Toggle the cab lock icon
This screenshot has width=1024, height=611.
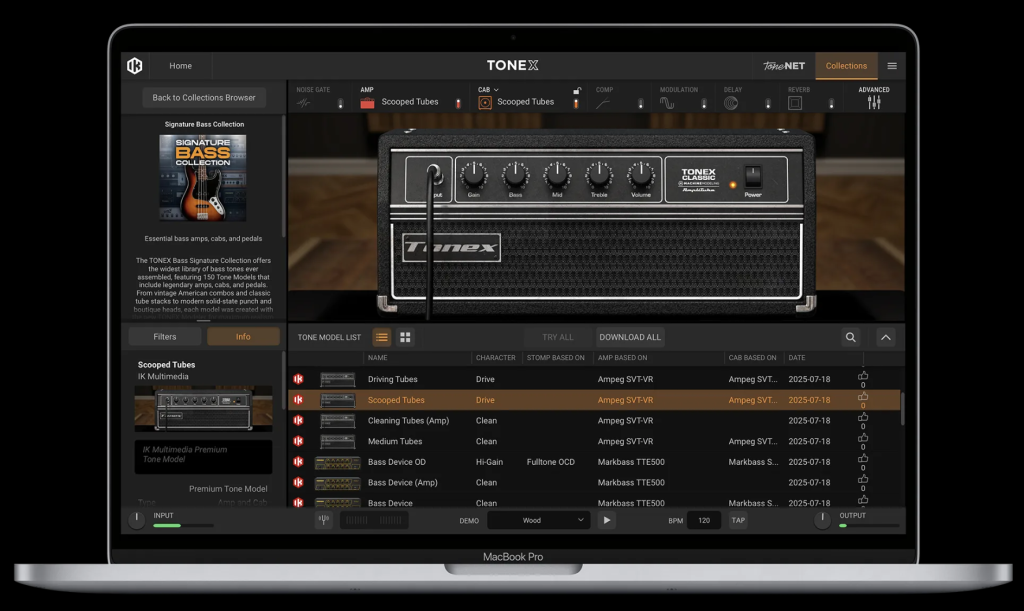pos(577,91)
